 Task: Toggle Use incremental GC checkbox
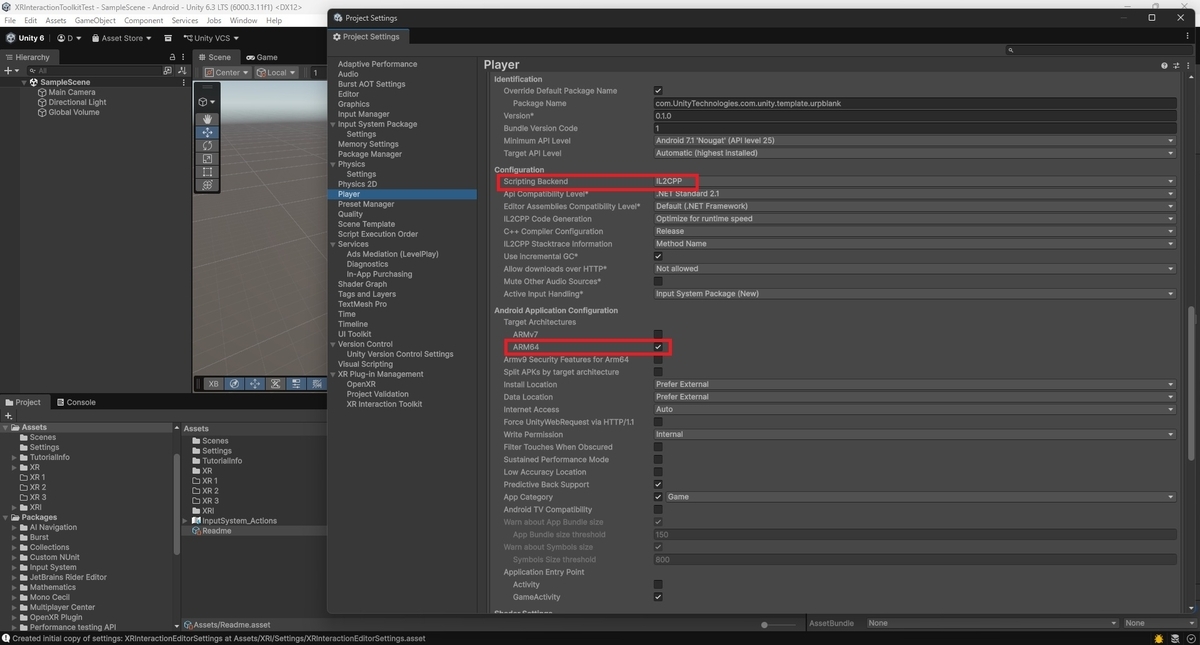pyautogui.click(x=658, y=256)
